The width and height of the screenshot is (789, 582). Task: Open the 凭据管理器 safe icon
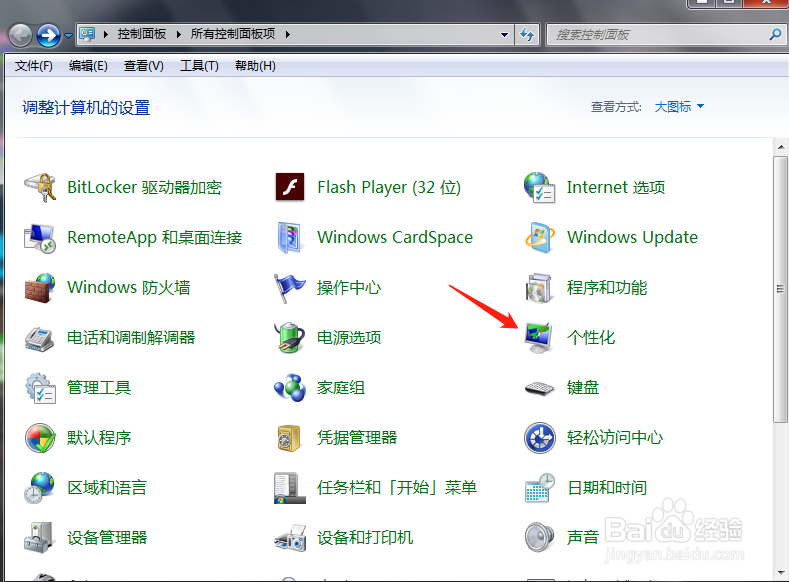point(289,438)
